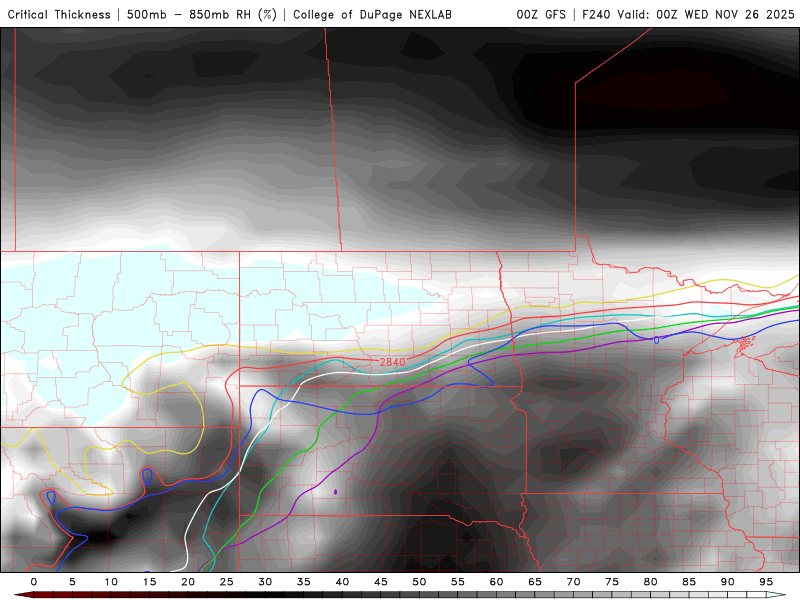Click the colorbar tick label '60'
This screenshot has width=800, height=600.
496,582
